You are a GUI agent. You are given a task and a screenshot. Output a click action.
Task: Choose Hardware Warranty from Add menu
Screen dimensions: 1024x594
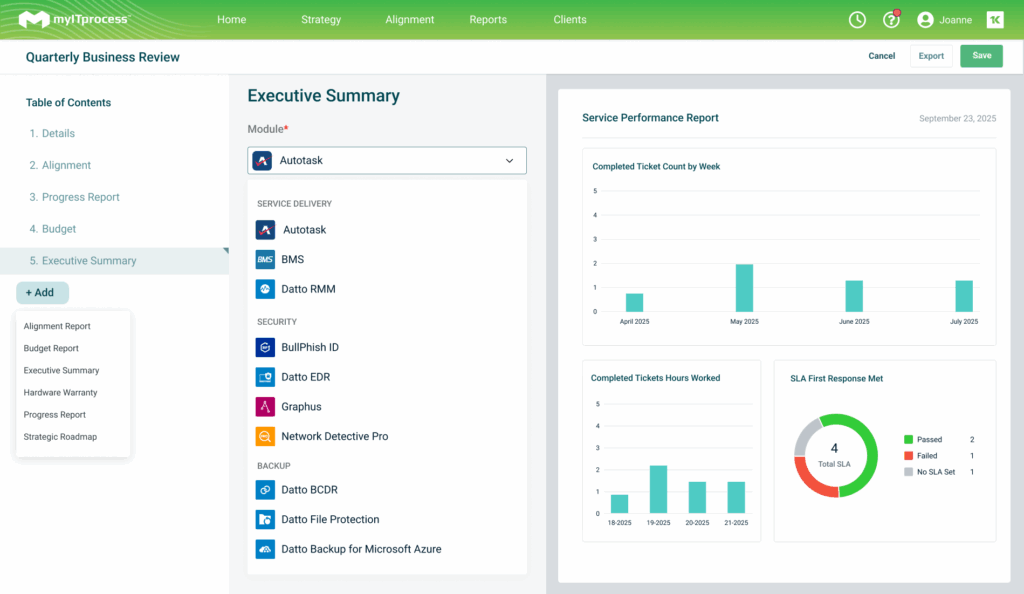pos(61,393)
